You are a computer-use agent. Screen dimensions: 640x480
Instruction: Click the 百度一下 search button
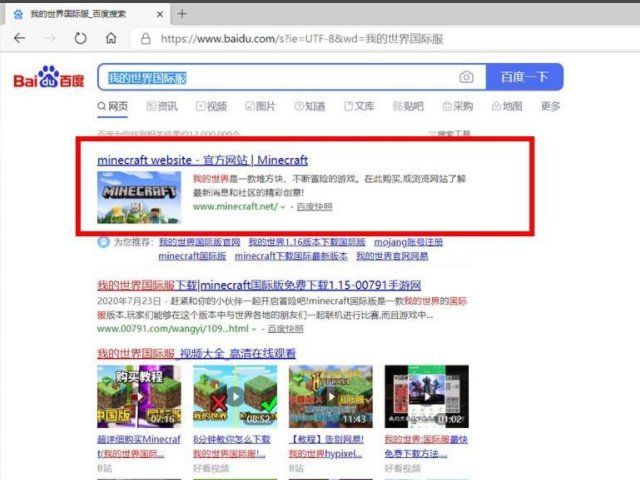(524, 77)
